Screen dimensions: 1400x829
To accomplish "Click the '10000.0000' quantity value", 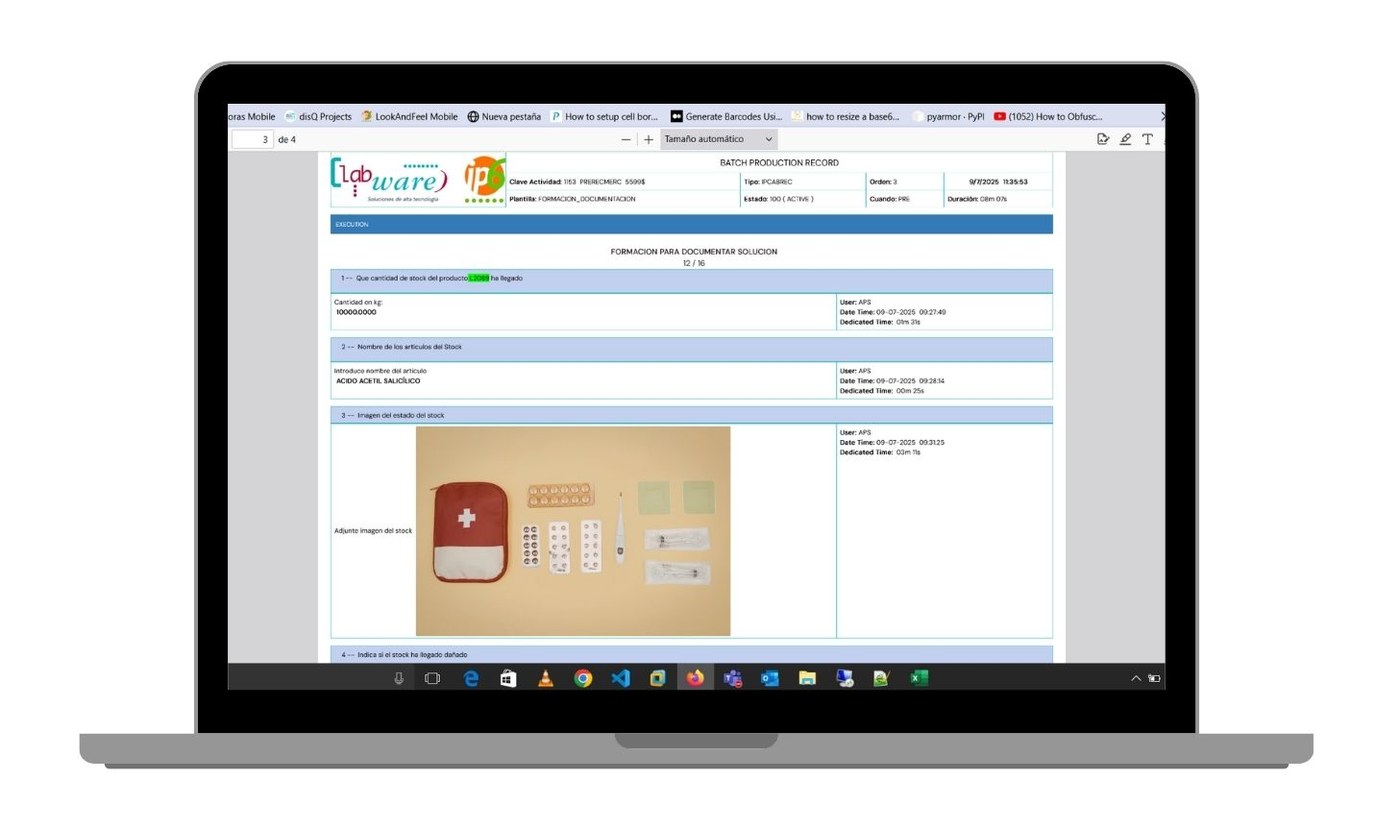I will click(x=356, y=312).
